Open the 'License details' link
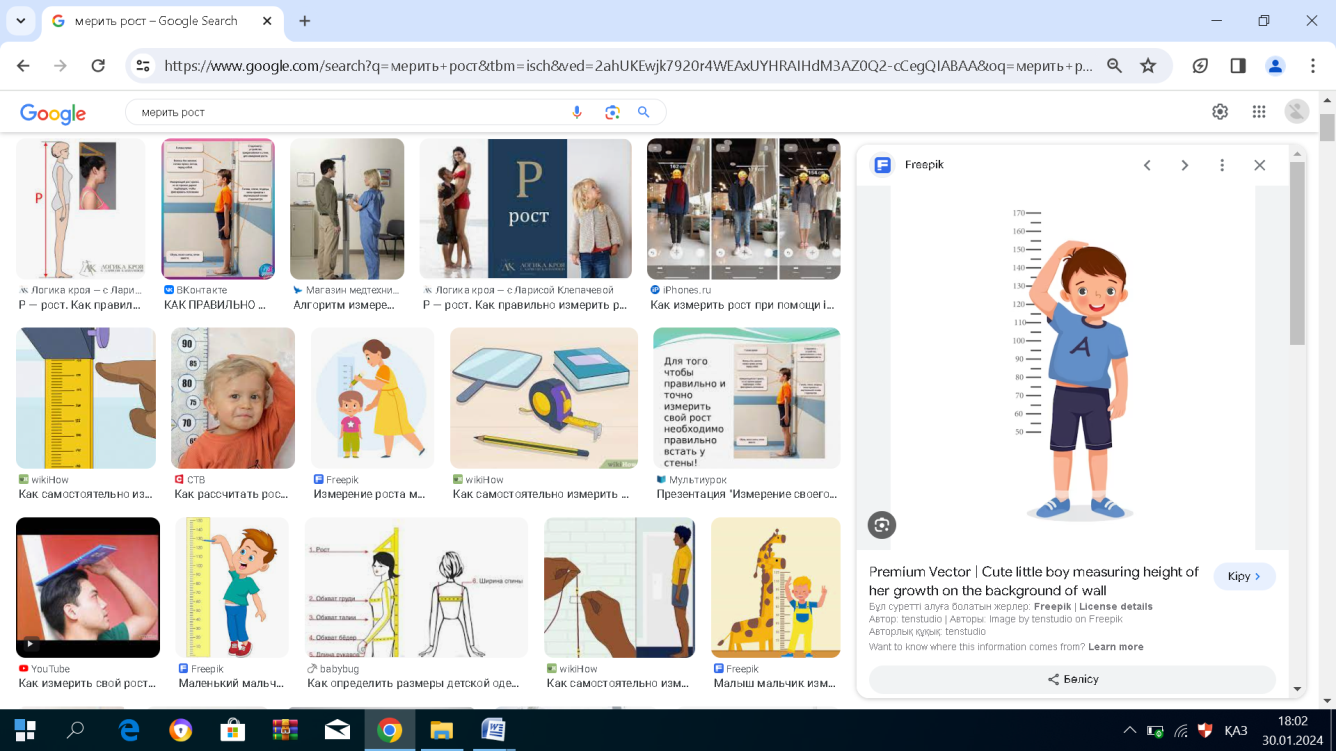The image size is (1336, 751). [1115, 607]
